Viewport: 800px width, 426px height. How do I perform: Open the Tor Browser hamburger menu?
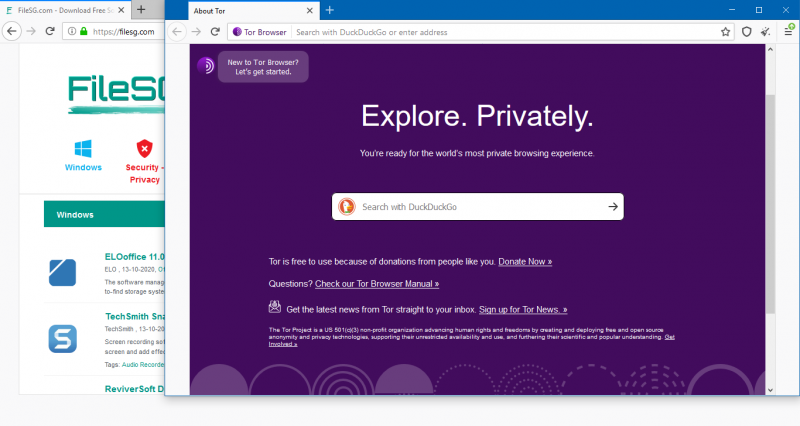tap(788, 32)
